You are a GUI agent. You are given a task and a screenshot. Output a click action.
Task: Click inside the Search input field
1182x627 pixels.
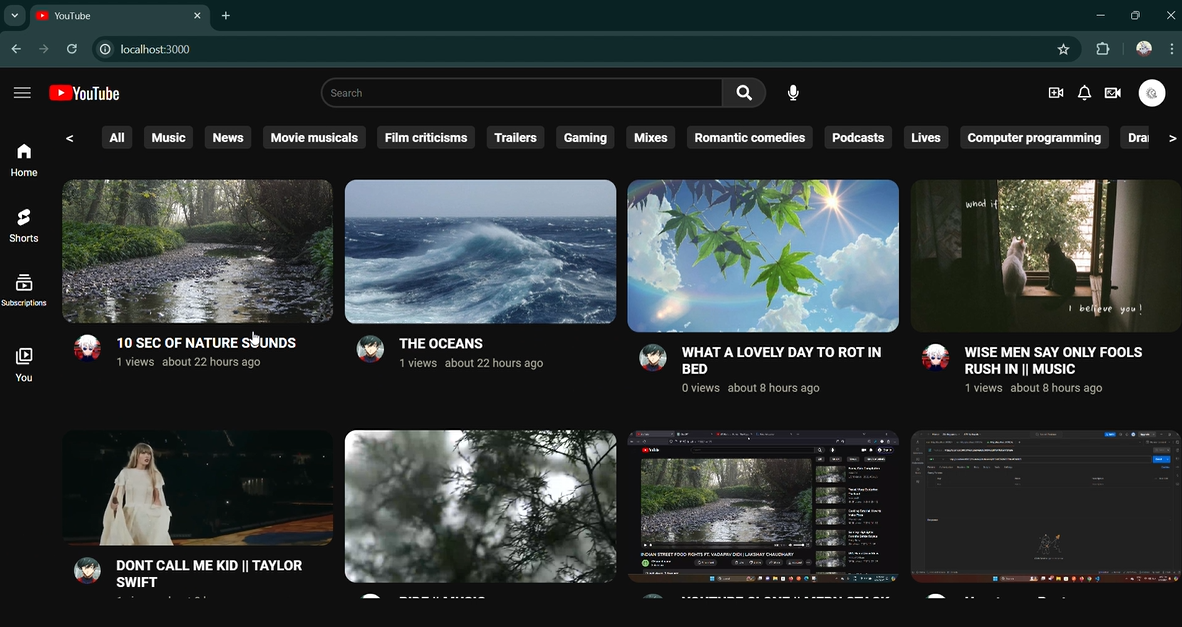[x=520, y=92]
